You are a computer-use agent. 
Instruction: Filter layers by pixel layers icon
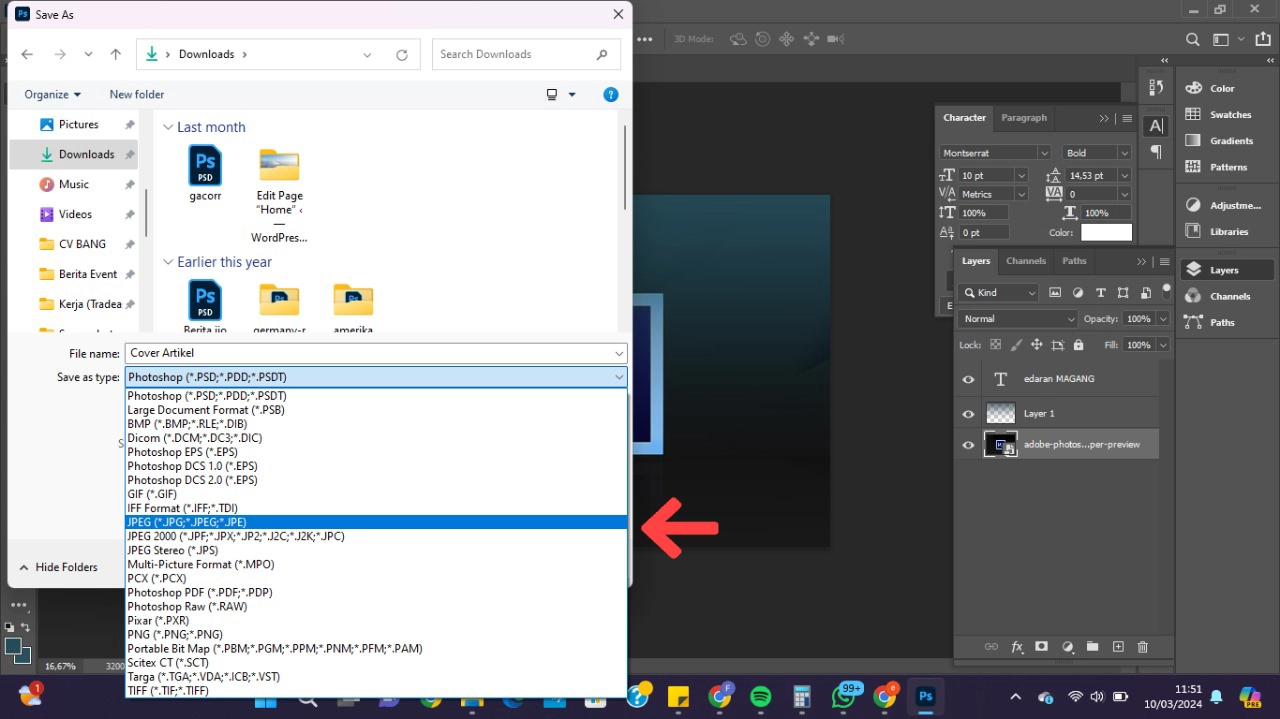1055,293
